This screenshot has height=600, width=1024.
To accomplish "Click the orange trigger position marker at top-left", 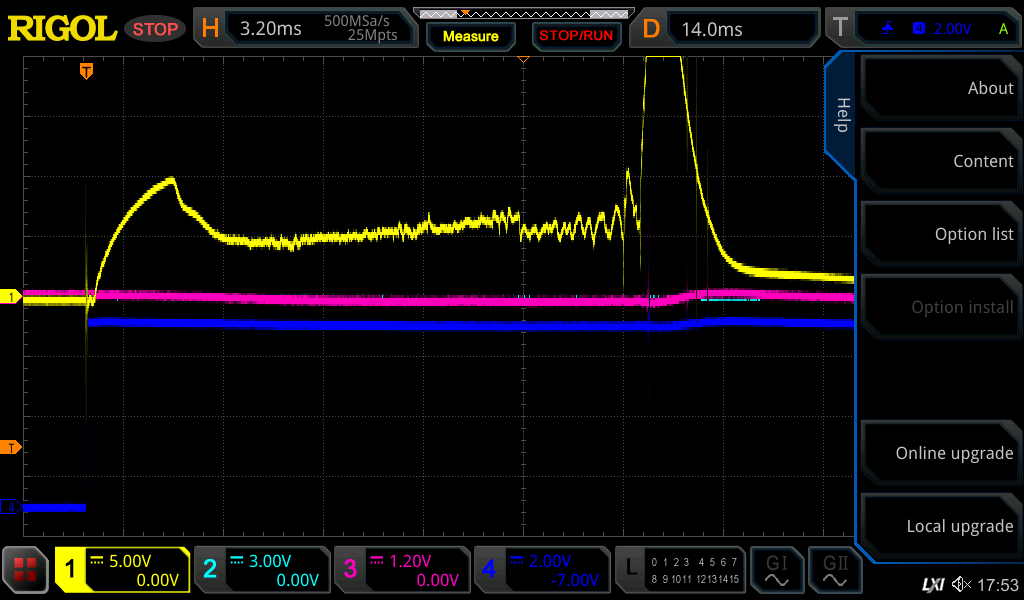I will 87,71.
